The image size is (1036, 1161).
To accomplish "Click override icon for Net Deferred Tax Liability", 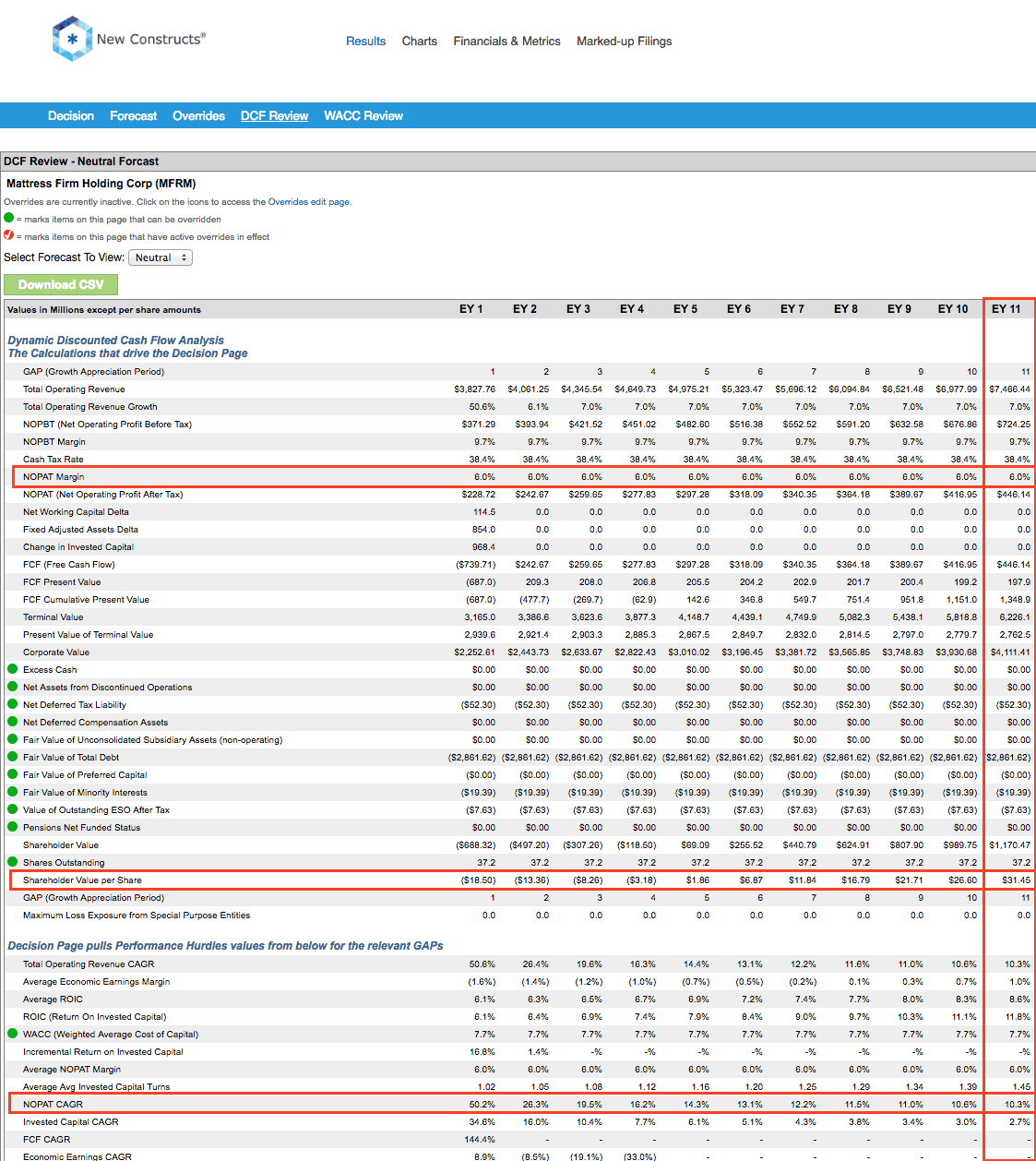I will (x=13, y=704).
